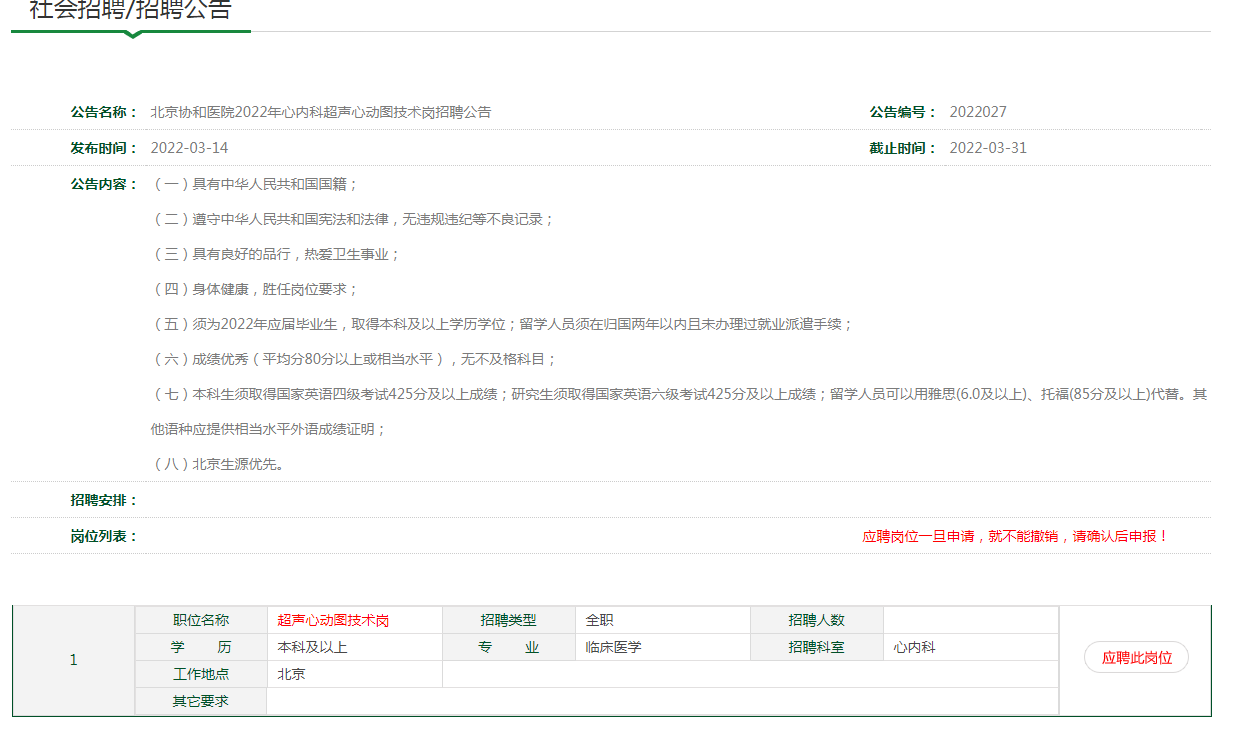This screenshot has width=1255, height=743.
Task: Open the 社会招聘/招聘公告 heading tab
Action: [x=130, y=11]
